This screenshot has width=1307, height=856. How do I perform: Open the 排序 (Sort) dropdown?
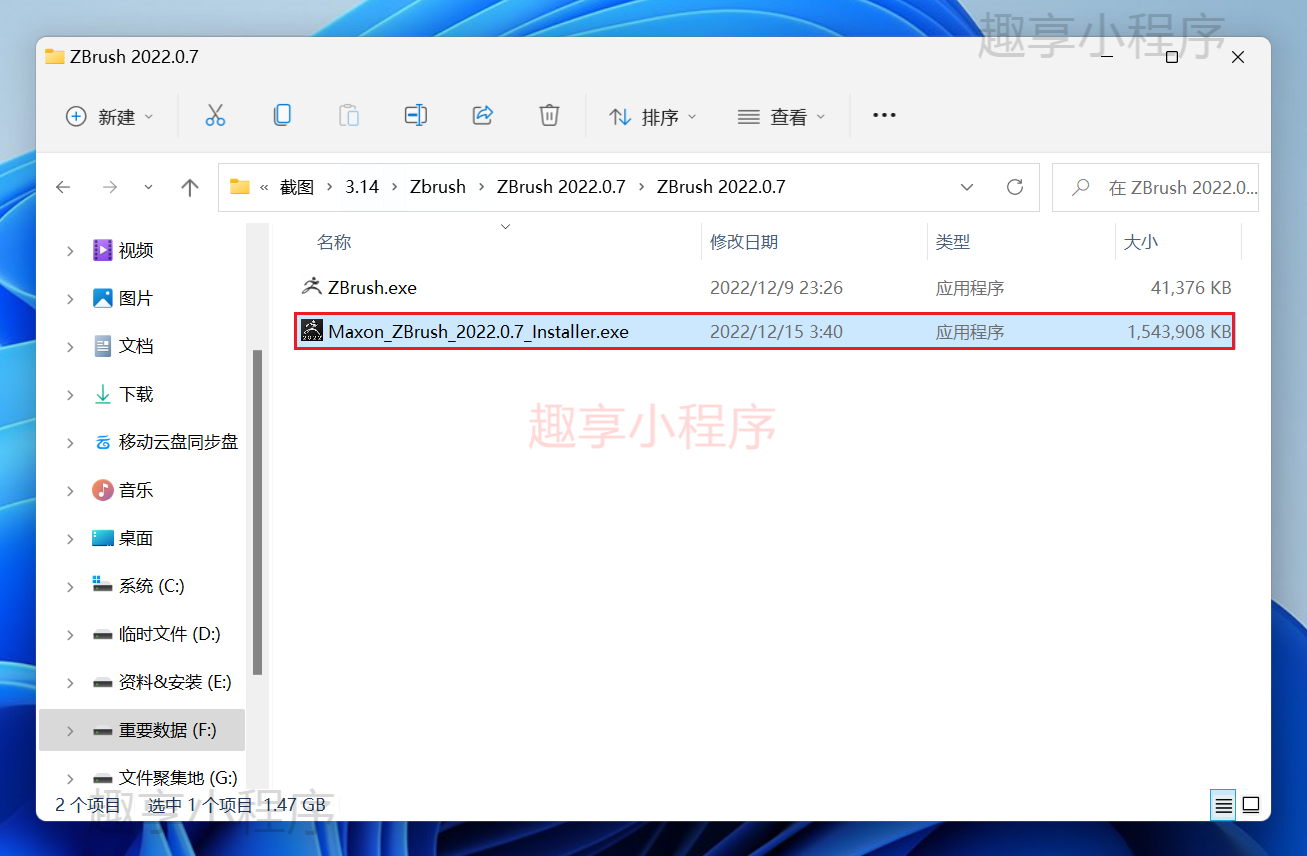coord(653,117)
